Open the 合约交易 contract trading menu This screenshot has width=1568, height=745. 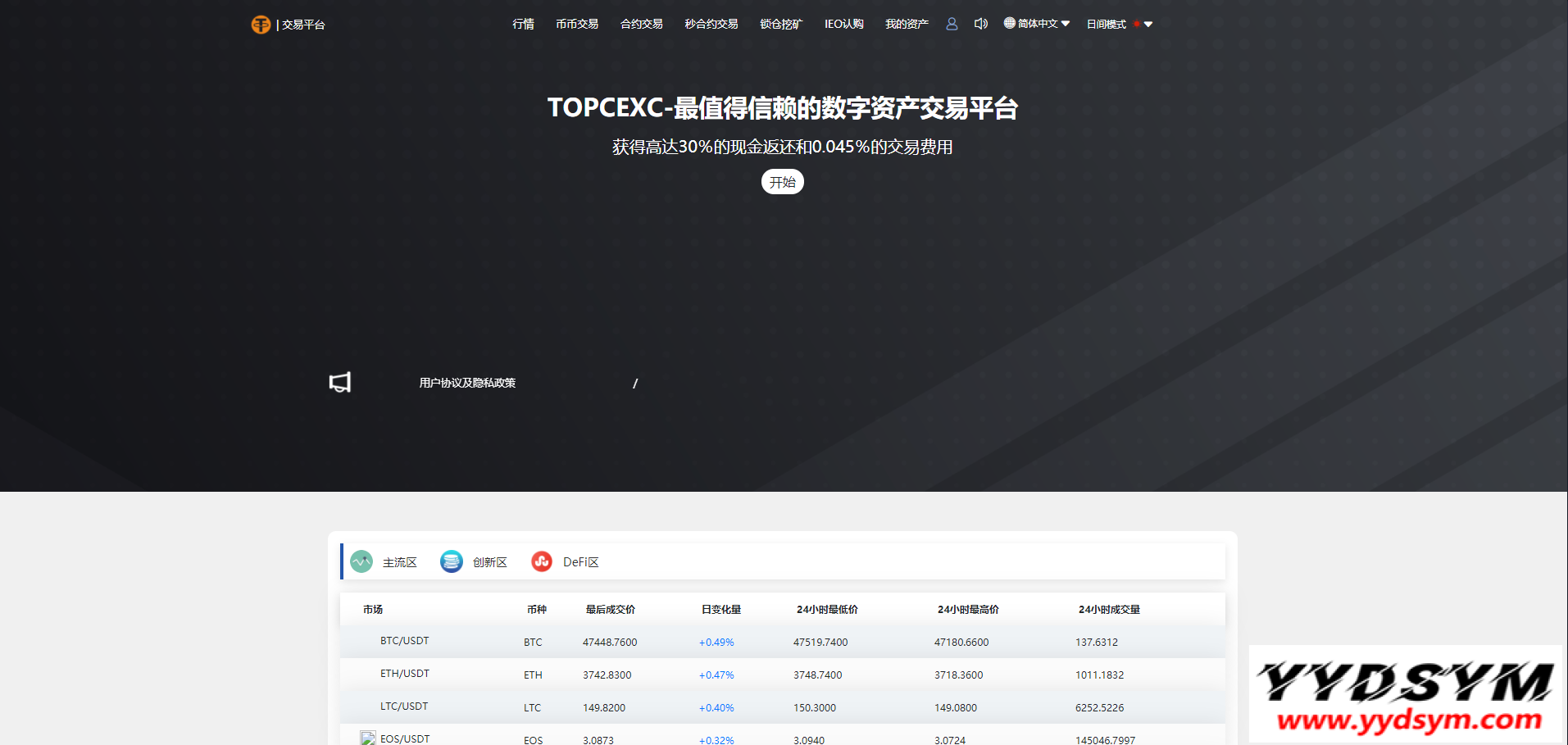click(x=641, y=24)
